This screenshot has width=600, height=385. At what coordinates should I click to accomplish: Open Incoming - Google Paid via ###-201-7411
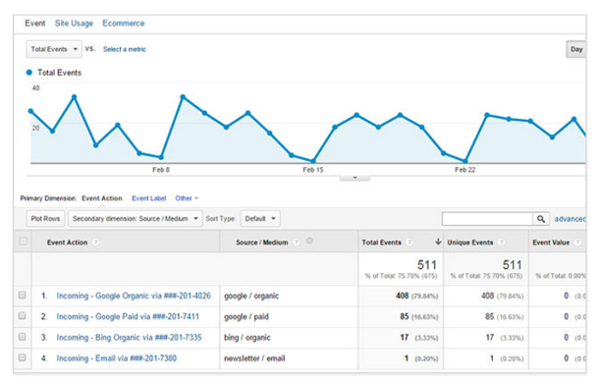click(x=128, y=316)
